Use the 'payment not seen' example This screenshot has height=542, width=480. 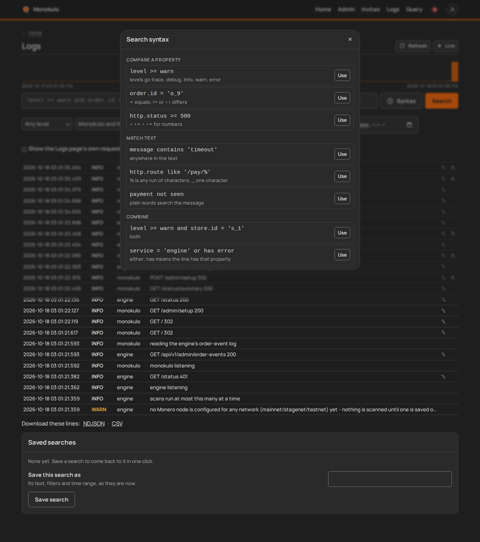(x=342, y=199)
